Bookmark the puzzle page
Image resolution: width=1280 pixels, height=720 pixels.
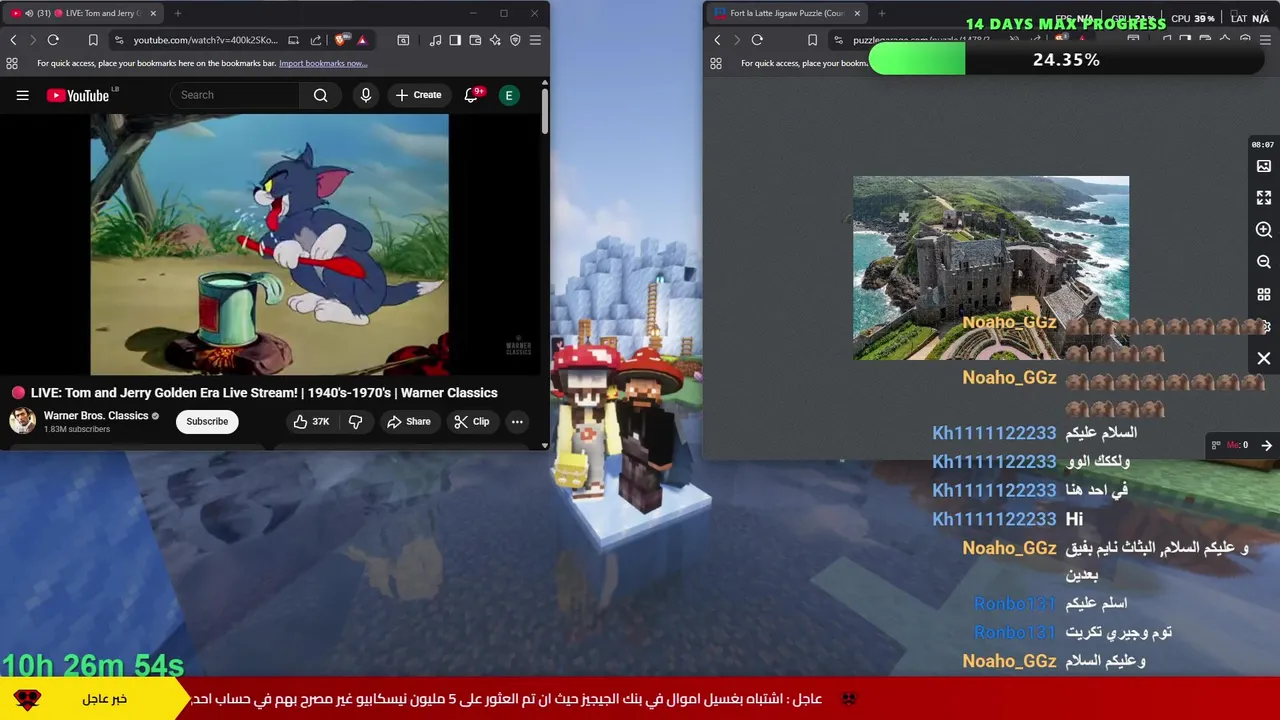(812, 40)
